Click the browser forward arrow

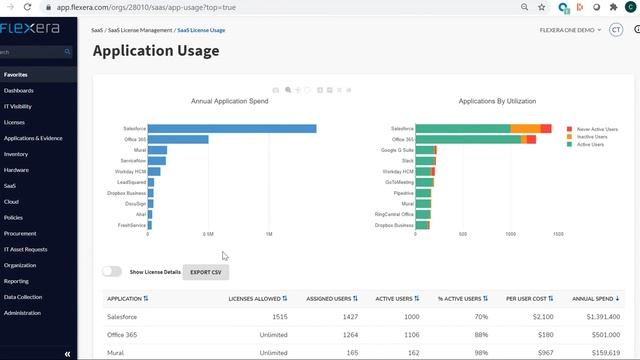(x=10, y=7)
